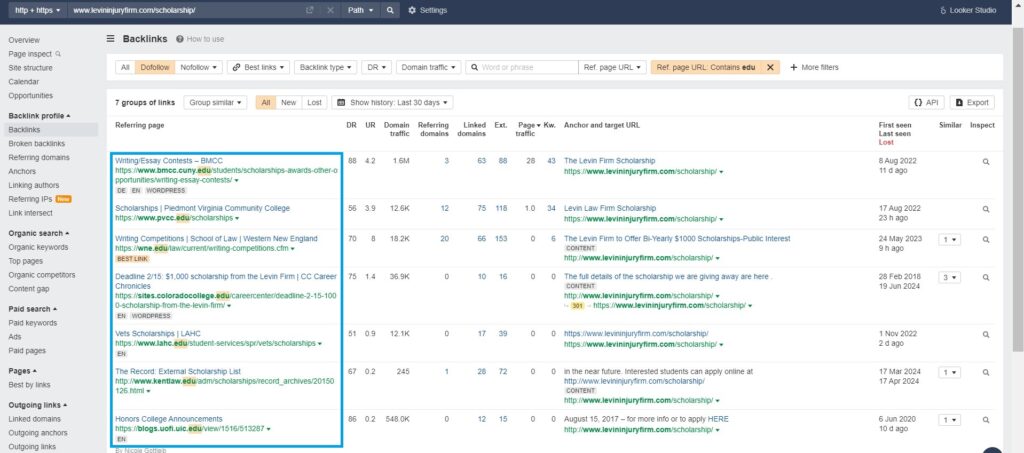Open Settings gear in top bar
The image size is (1024, 453).
[x=427, y=10]
